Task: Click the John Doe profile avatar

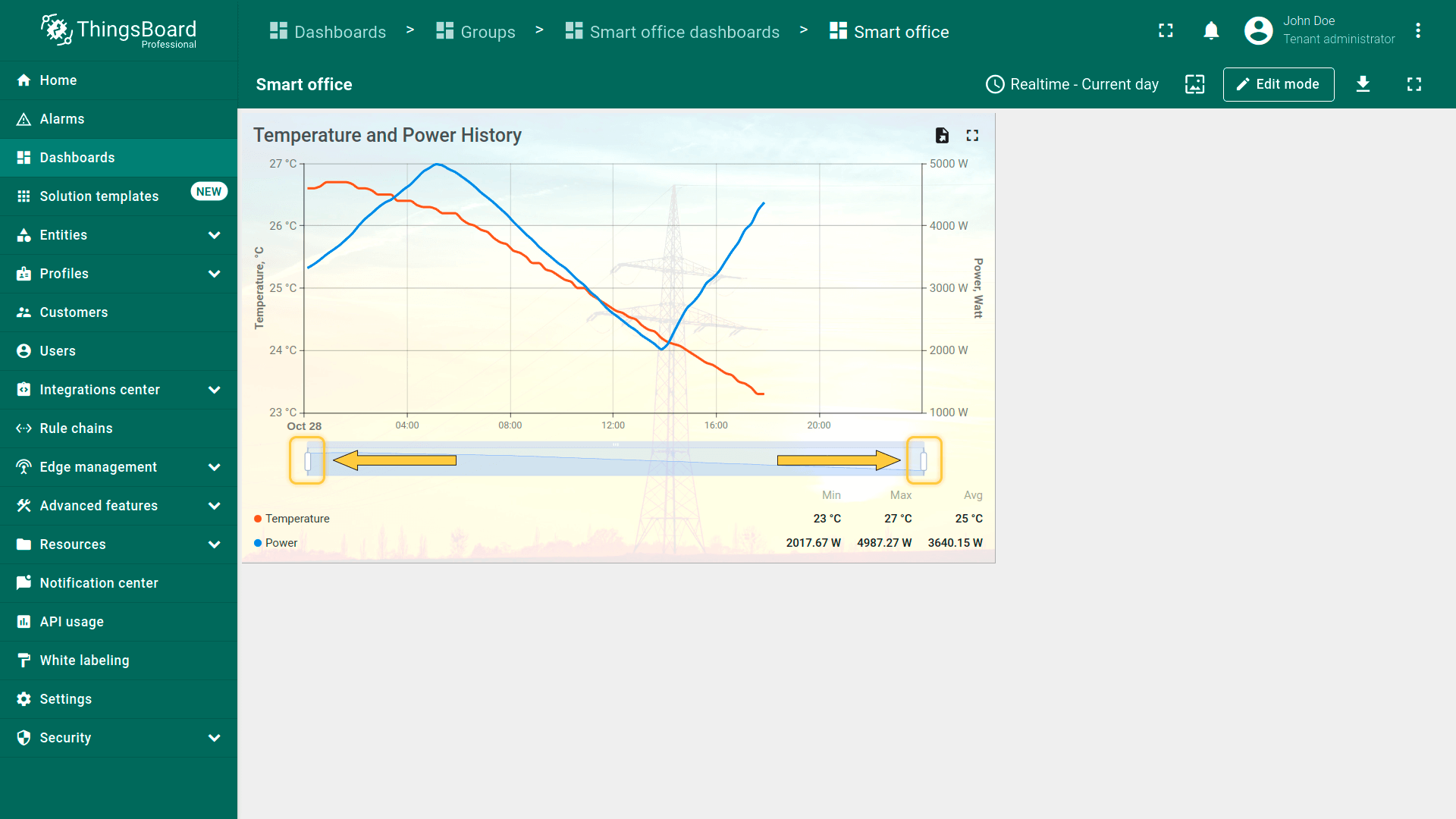Action: [x=1258, y=31]
